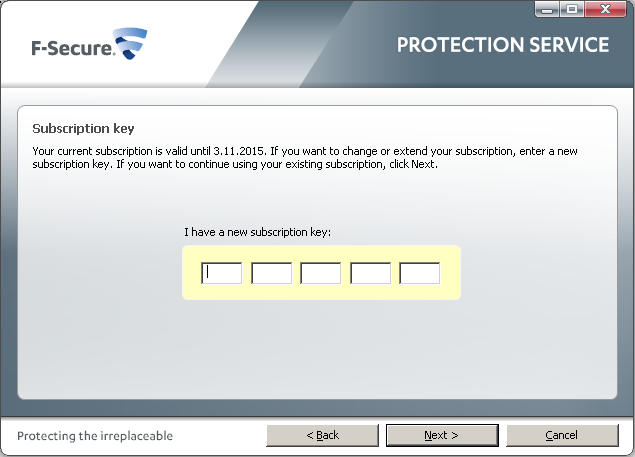Maximize the installer window
The height and width of the screenshot is (457, 635).
pos(572,9)
